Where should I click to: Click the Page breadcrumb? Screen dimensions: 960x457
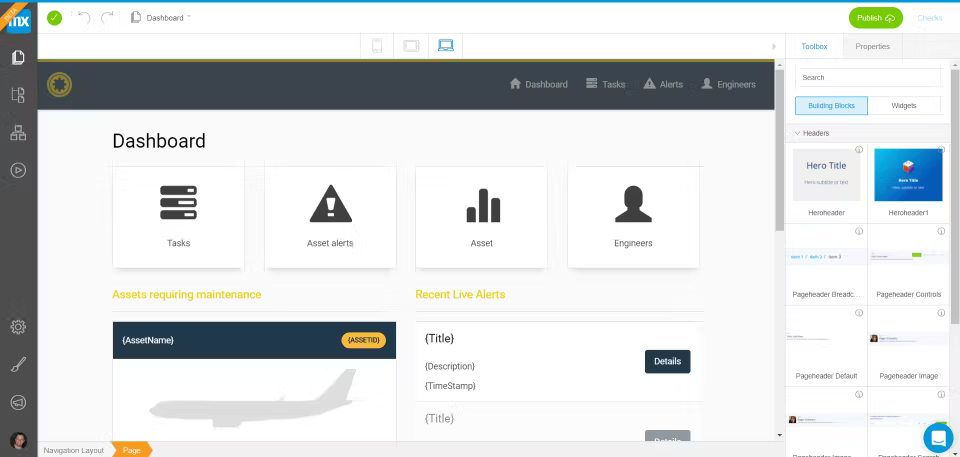click(132, 450)
